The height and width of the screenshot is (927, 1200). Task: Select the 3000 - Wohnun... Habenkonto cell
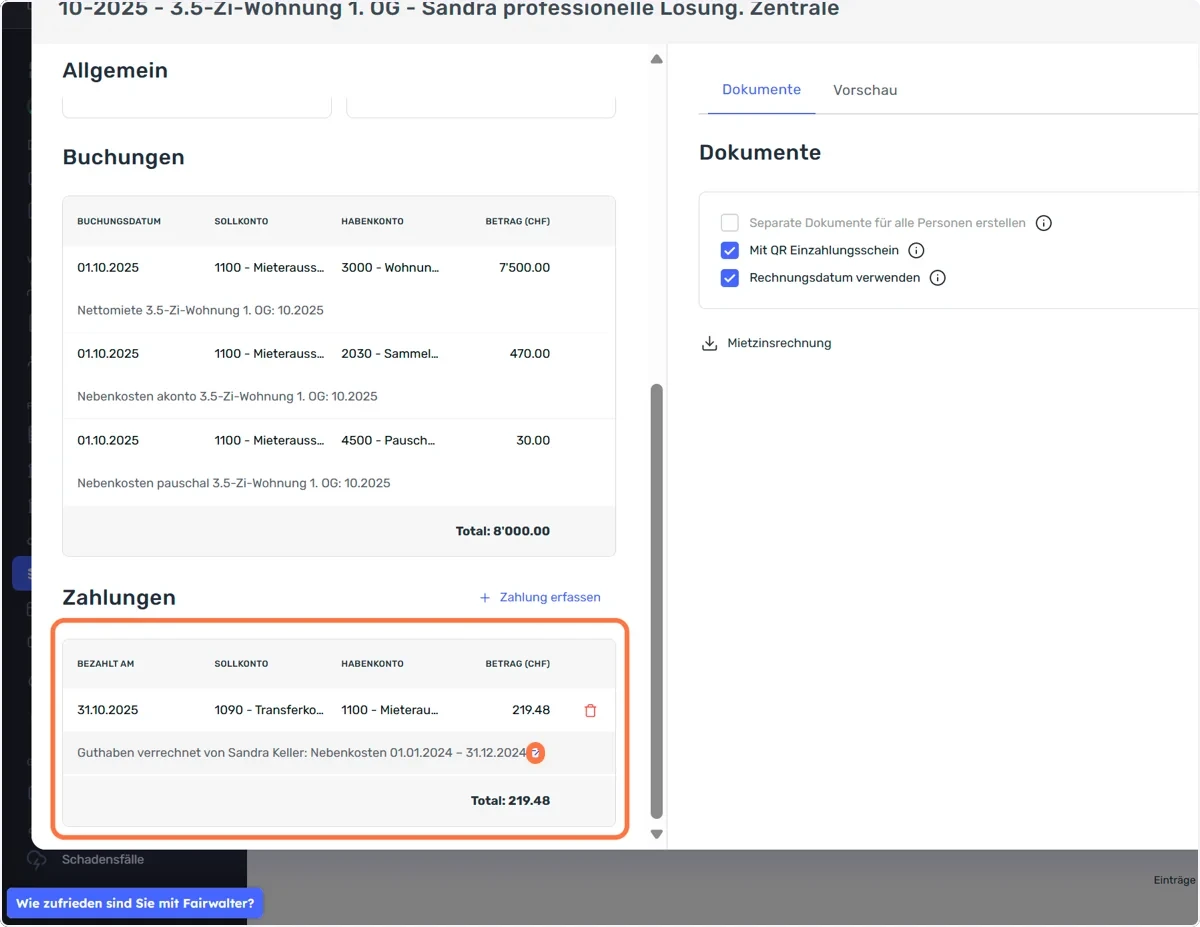(x=390, y=268)
